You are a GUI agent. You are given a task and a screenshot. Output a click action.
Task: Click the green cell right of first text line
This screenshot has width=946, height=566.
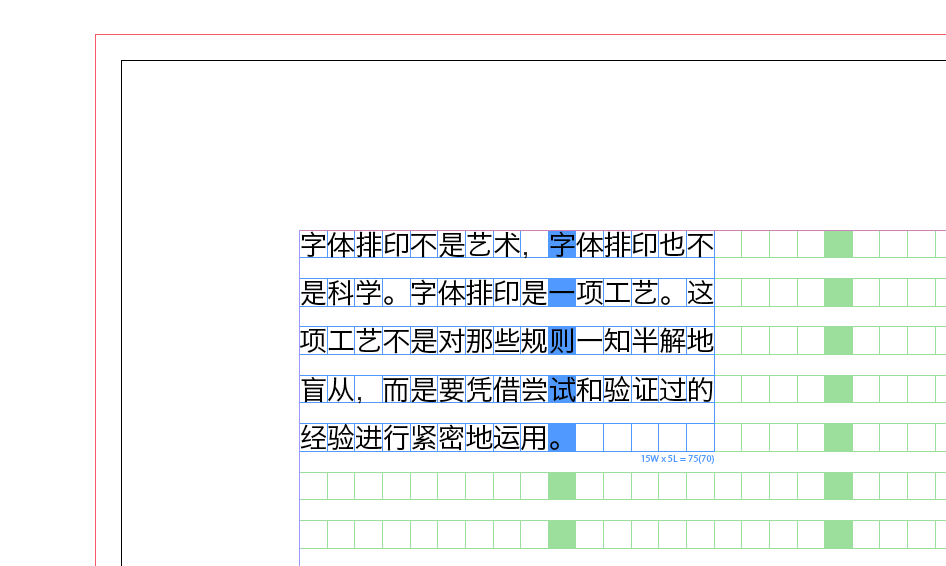click(838, 245)
